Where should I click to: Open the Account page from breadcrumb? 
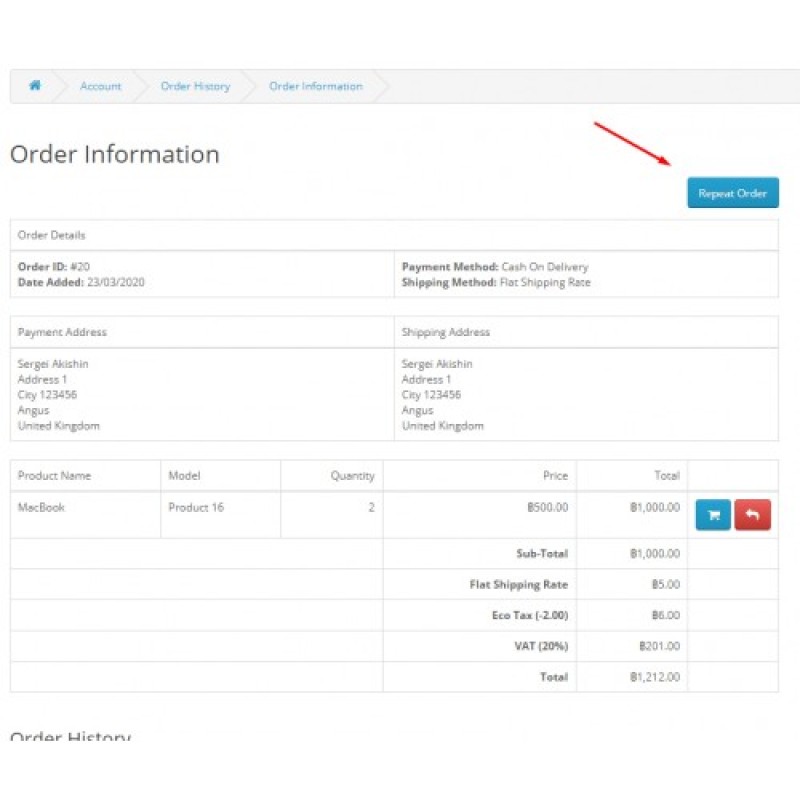pyautogui.click(x=100, y=87)
